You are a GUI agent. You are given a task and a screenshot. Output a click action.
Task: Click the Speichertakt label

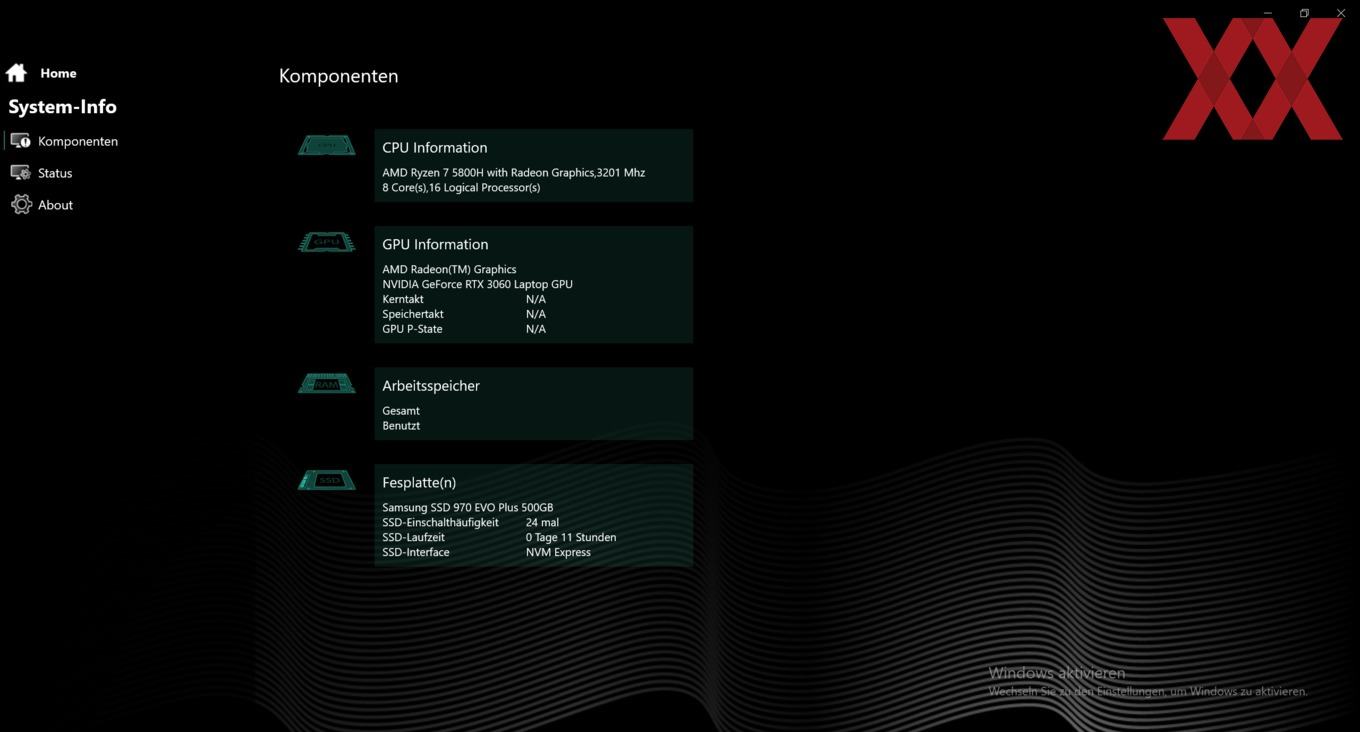[x=413, y=314]
